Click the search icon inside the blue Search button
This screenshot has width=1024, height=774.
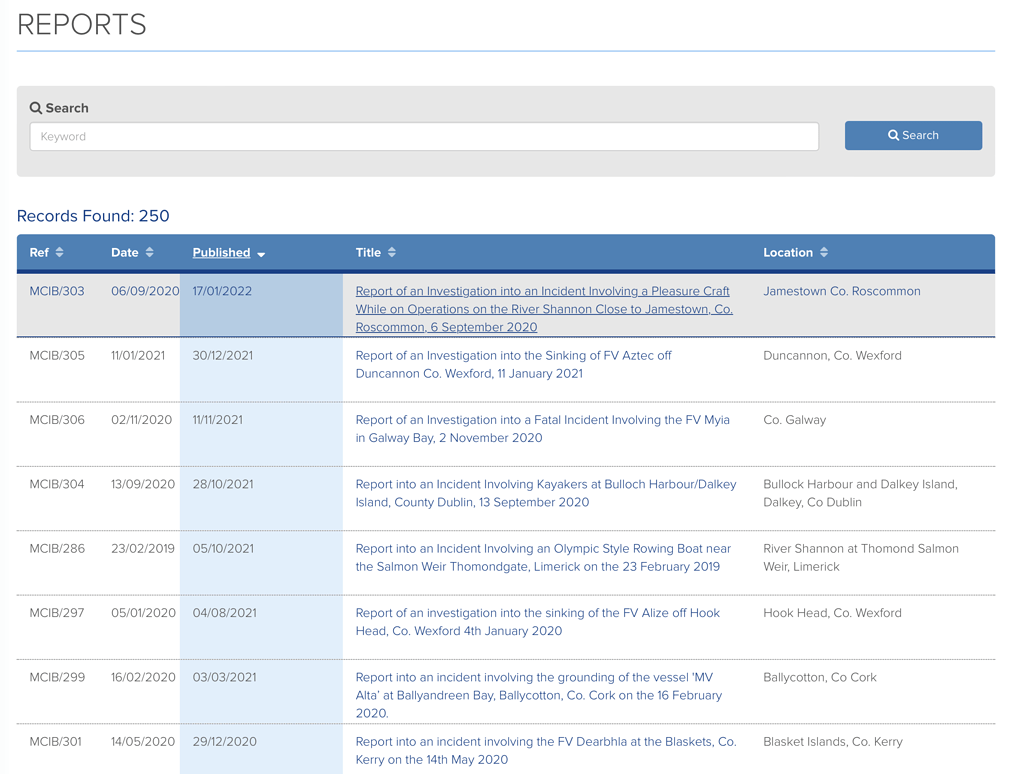[892, 135]
